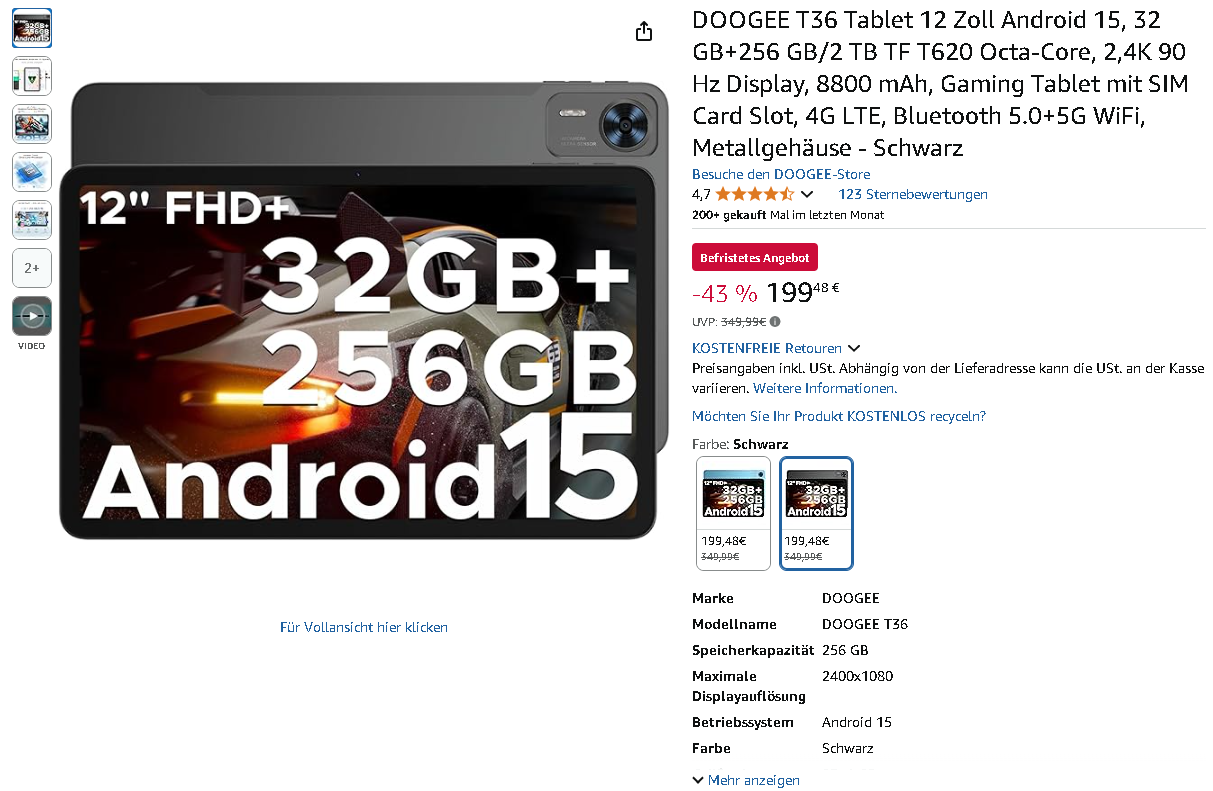Expand KOSTENFREIE Retouren details

tap(776, 348)
